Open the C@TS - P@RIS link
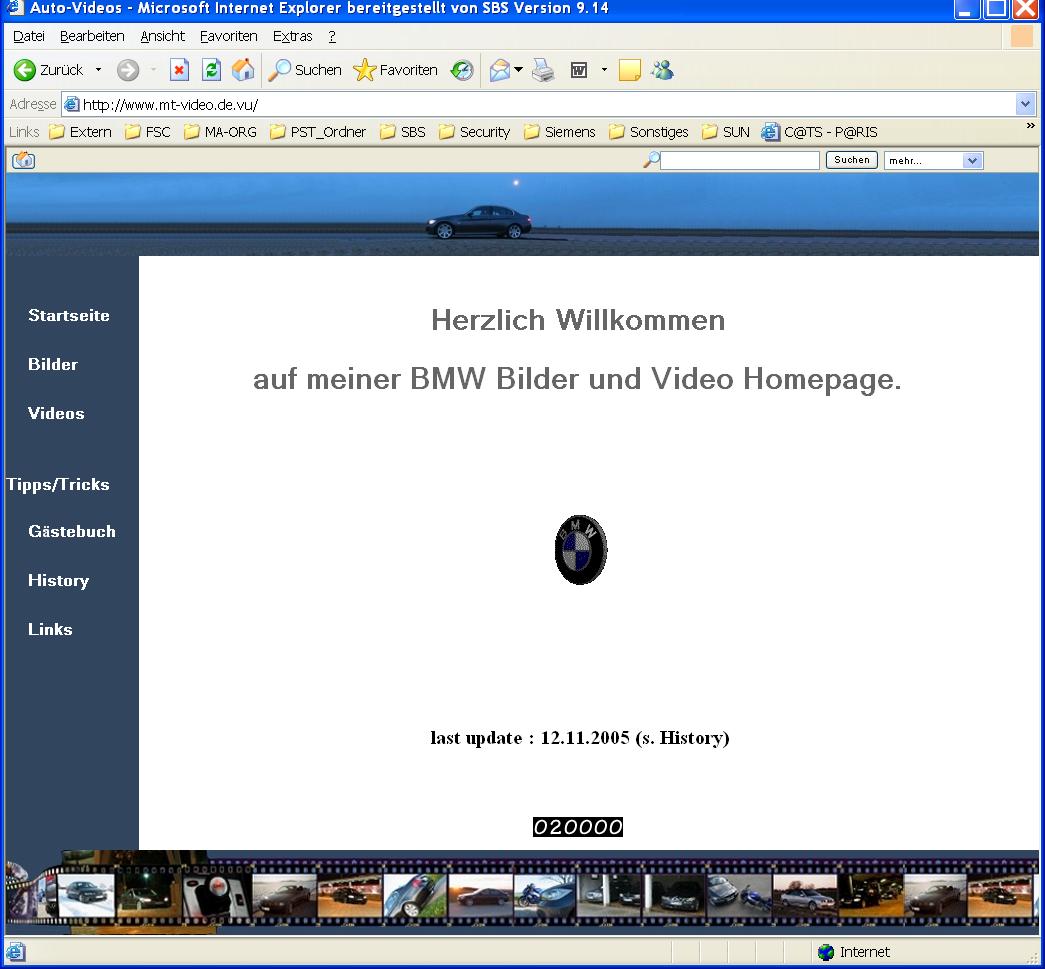The image size is (1045, 969). (820, 132)
